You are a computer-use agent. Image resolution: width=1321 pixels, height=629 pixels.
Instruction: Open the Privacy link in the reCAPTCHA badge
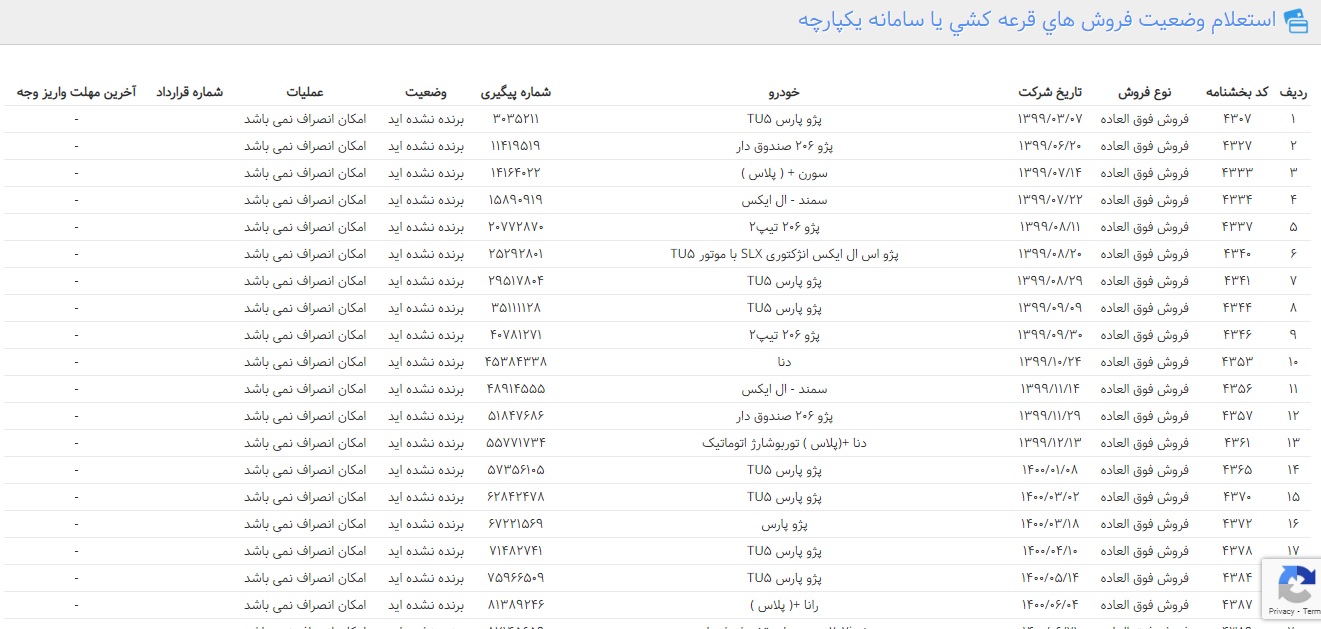tap(1281, 611)
